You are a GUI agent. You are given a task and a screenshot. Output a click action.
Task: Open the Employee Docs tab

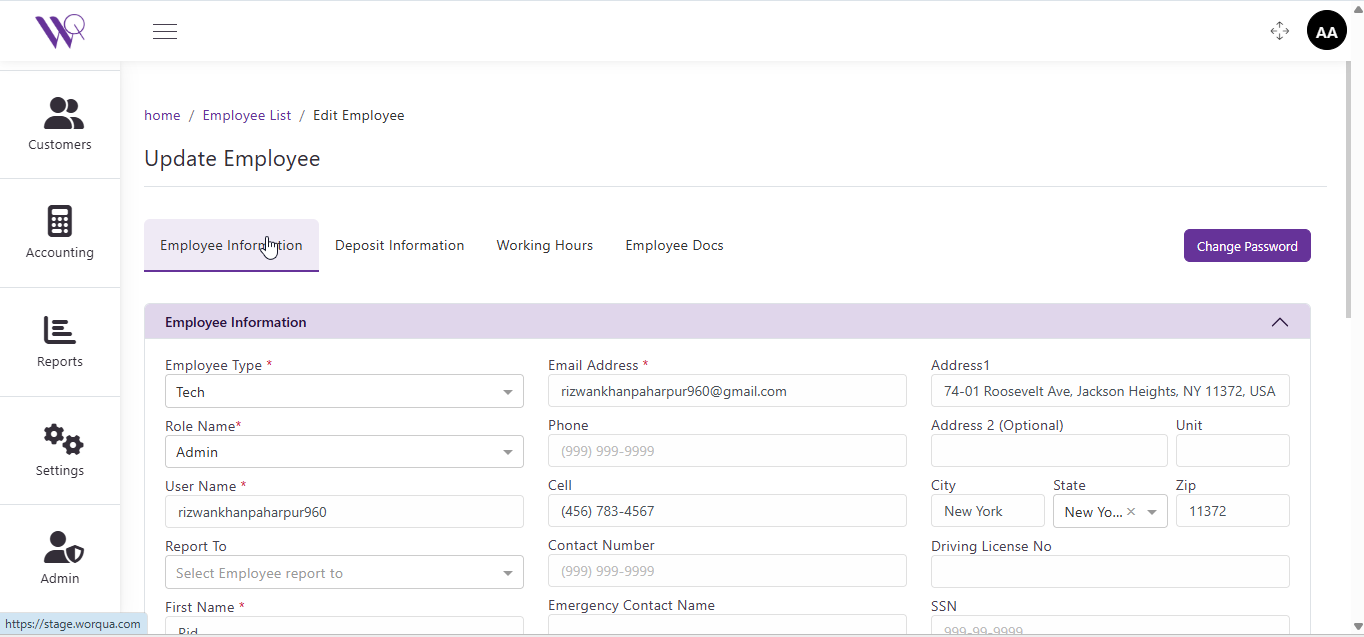(x=674, y=246)
